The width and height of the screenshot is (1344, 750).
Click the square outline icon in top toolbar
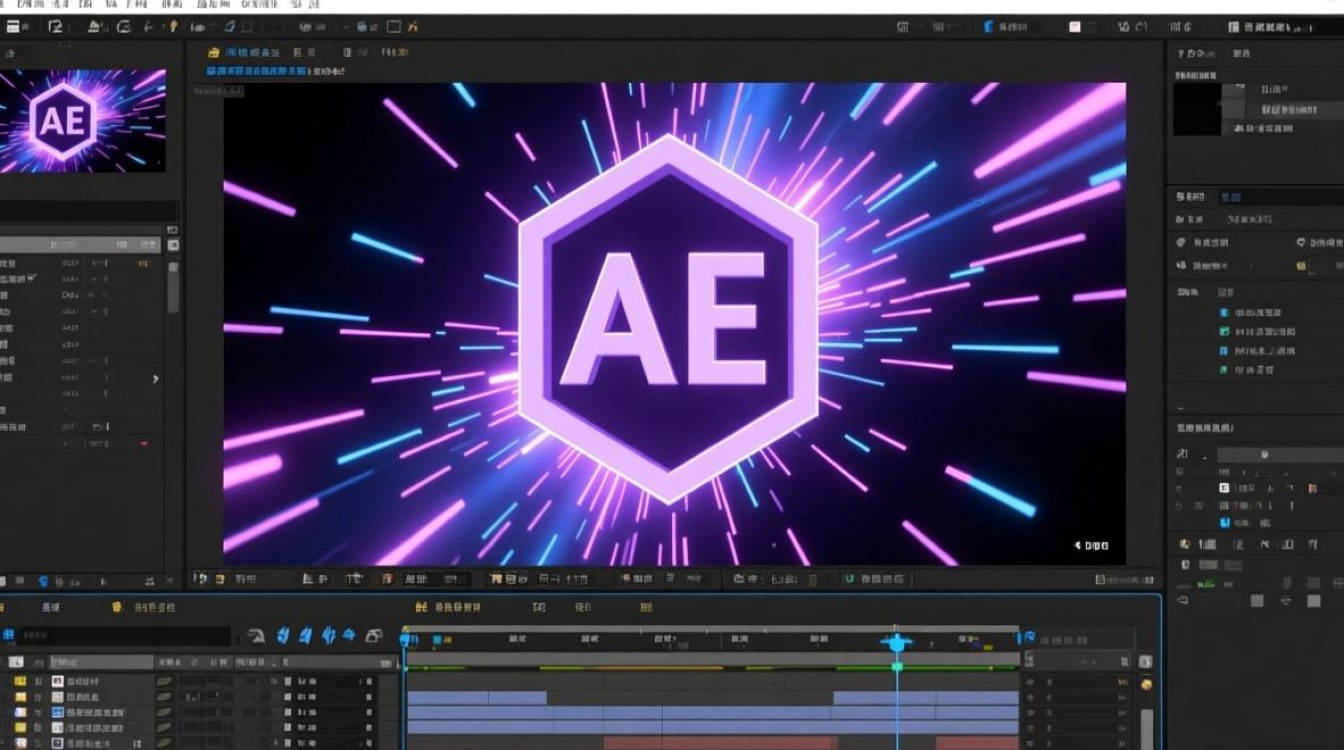tap(394, 27)
